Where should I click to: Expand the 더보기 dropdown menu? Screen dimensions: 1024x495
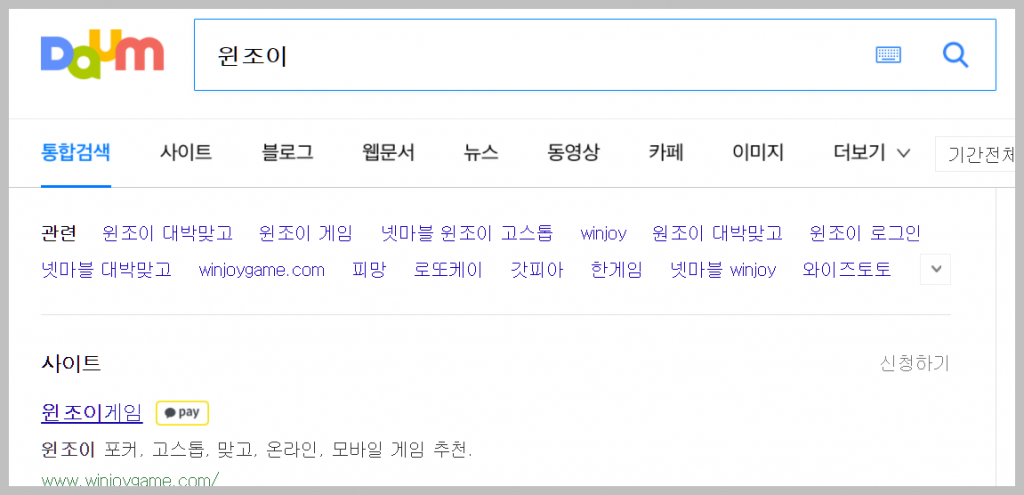click(872, 153)
